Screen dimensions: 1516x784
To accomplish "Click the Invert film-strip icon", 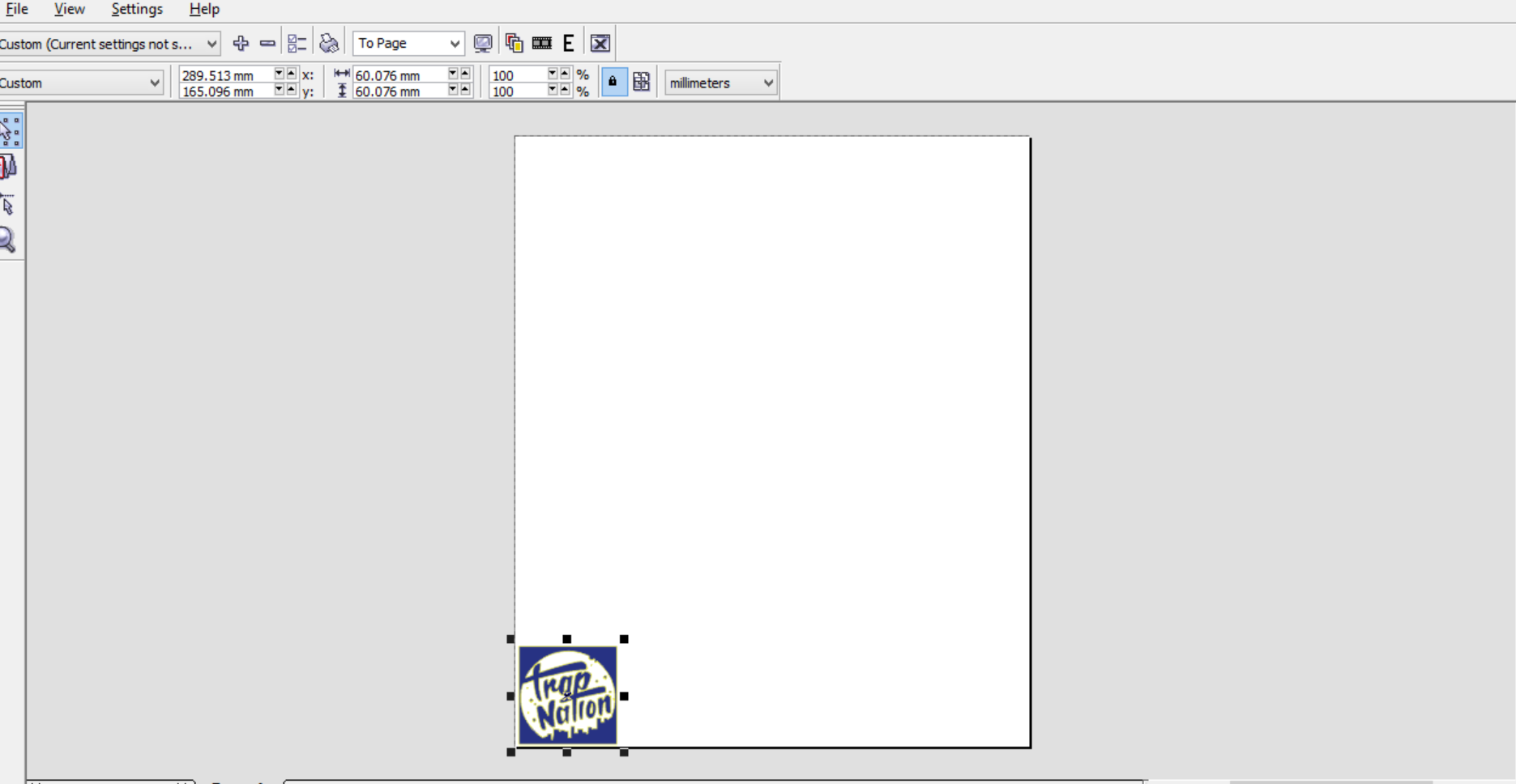I will (542, 43).
